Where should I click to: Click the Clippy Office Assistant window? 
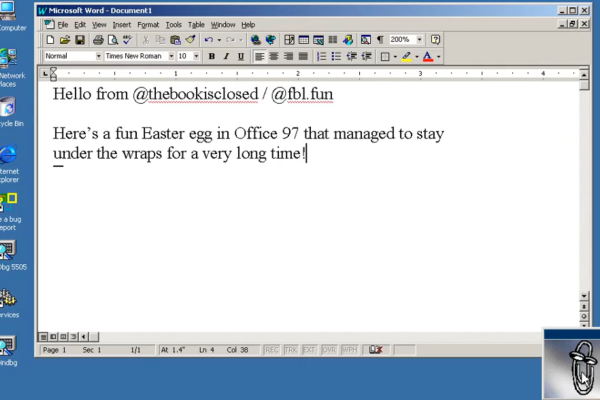tap(572, 364)
